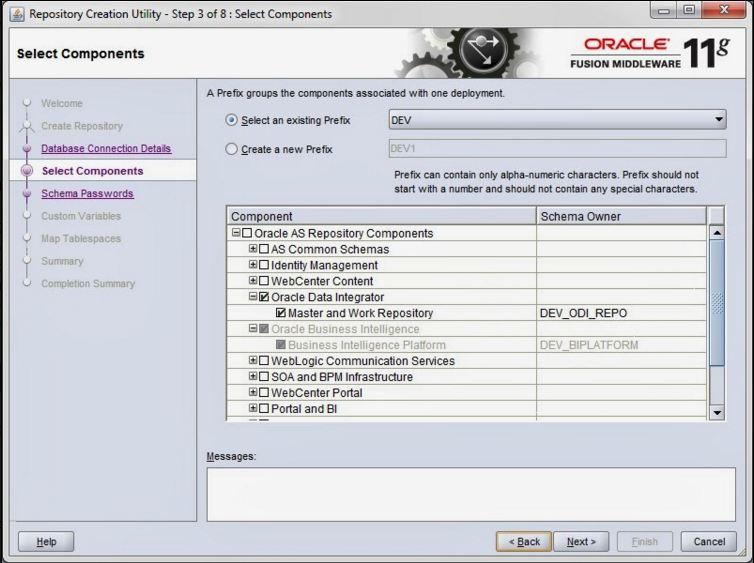This screenshot has width=754, height=563.
Task: Click the Schema Owner column header
Action: pos(621,216)
